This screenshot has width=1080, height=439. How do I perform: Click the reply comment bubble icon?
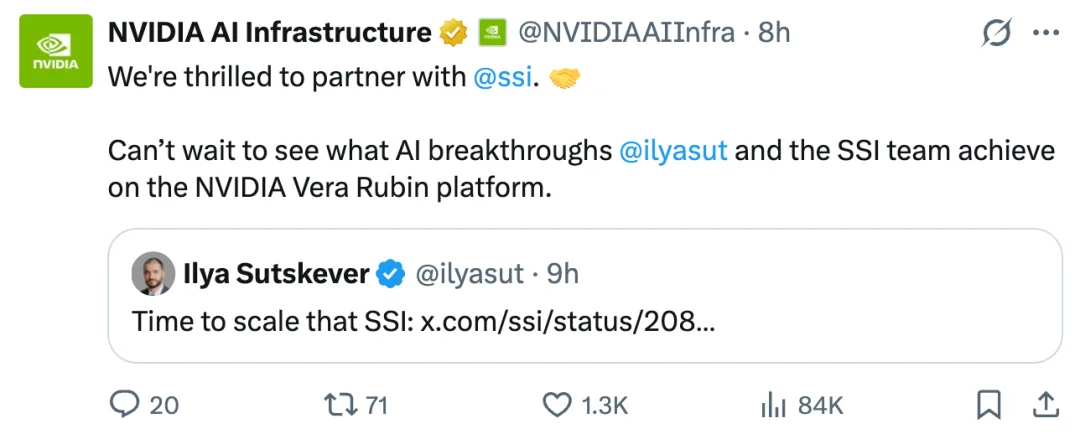point(124,405)
